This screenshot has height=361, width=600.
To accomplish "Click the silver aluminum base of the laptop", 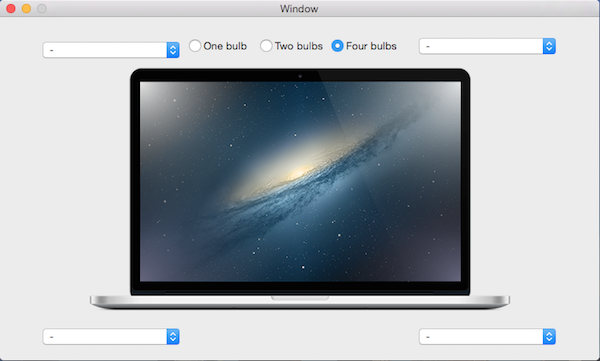I will click(300, 302).
